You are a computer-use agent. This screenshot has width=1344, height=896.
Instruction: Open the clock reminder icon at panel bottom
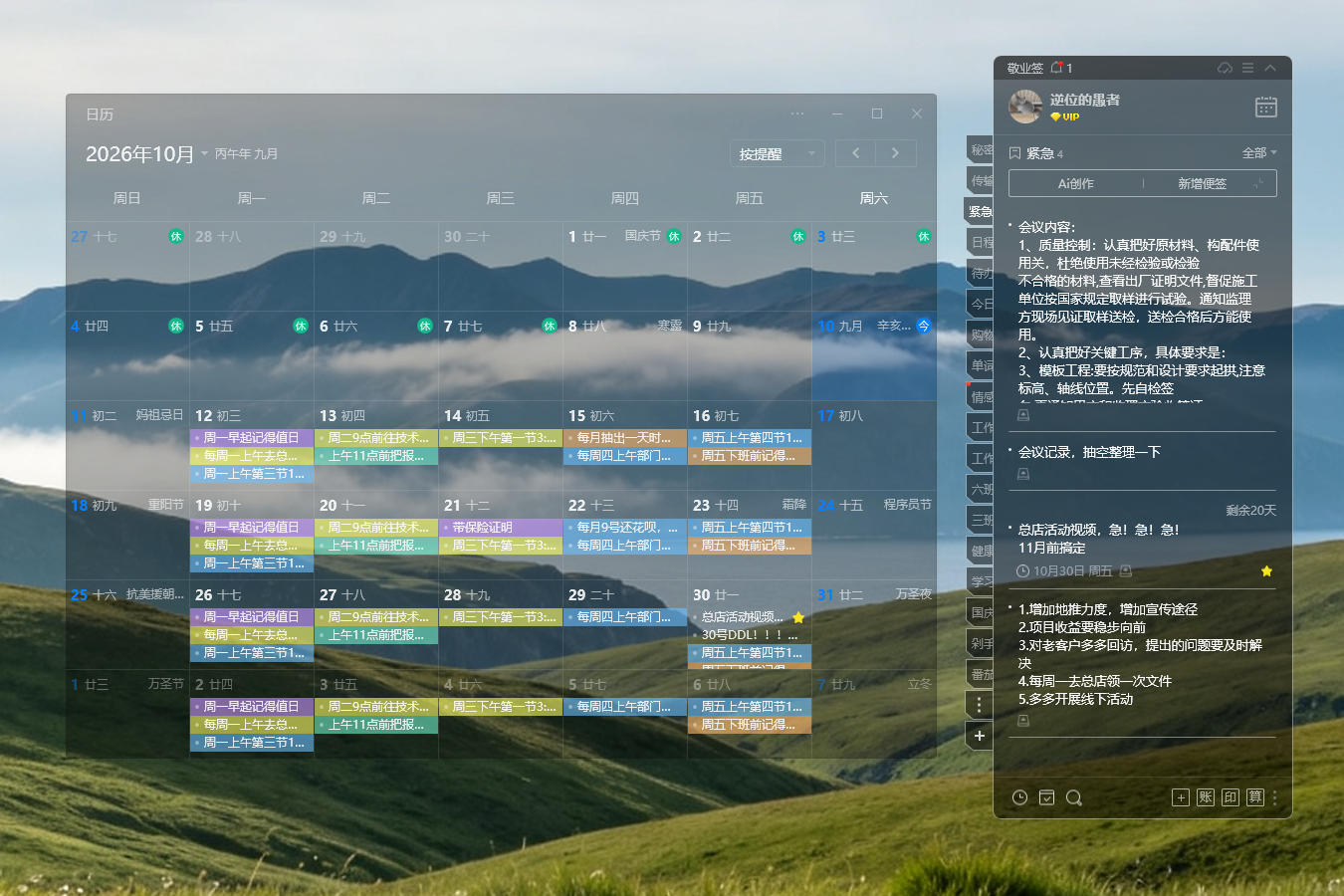coord(1019,797)
